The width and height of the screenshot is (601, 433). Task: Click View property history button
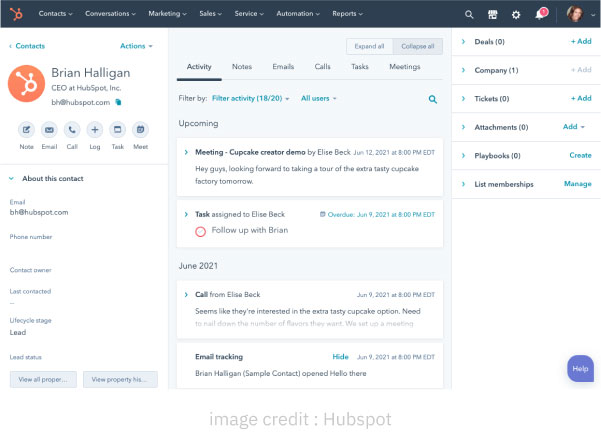(x=120, y=379)
